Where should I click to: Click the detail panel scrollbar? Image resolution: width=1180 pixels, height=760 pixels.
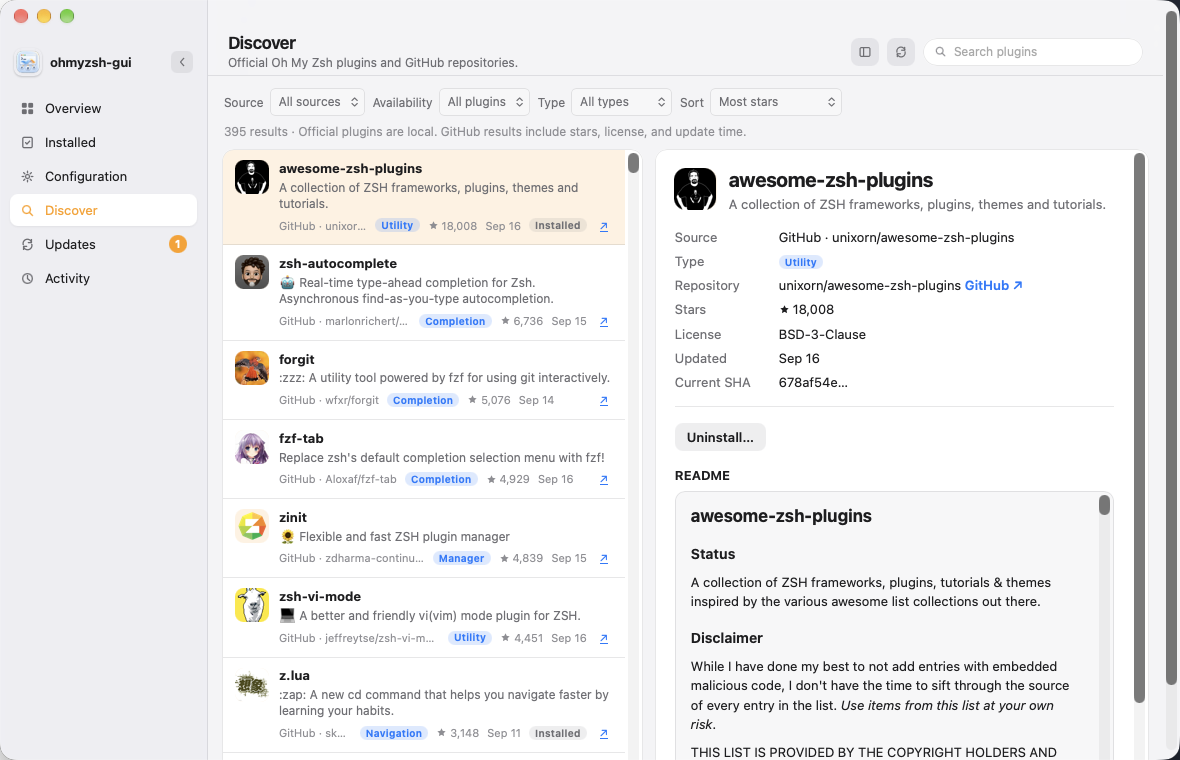pos(1139,427)
